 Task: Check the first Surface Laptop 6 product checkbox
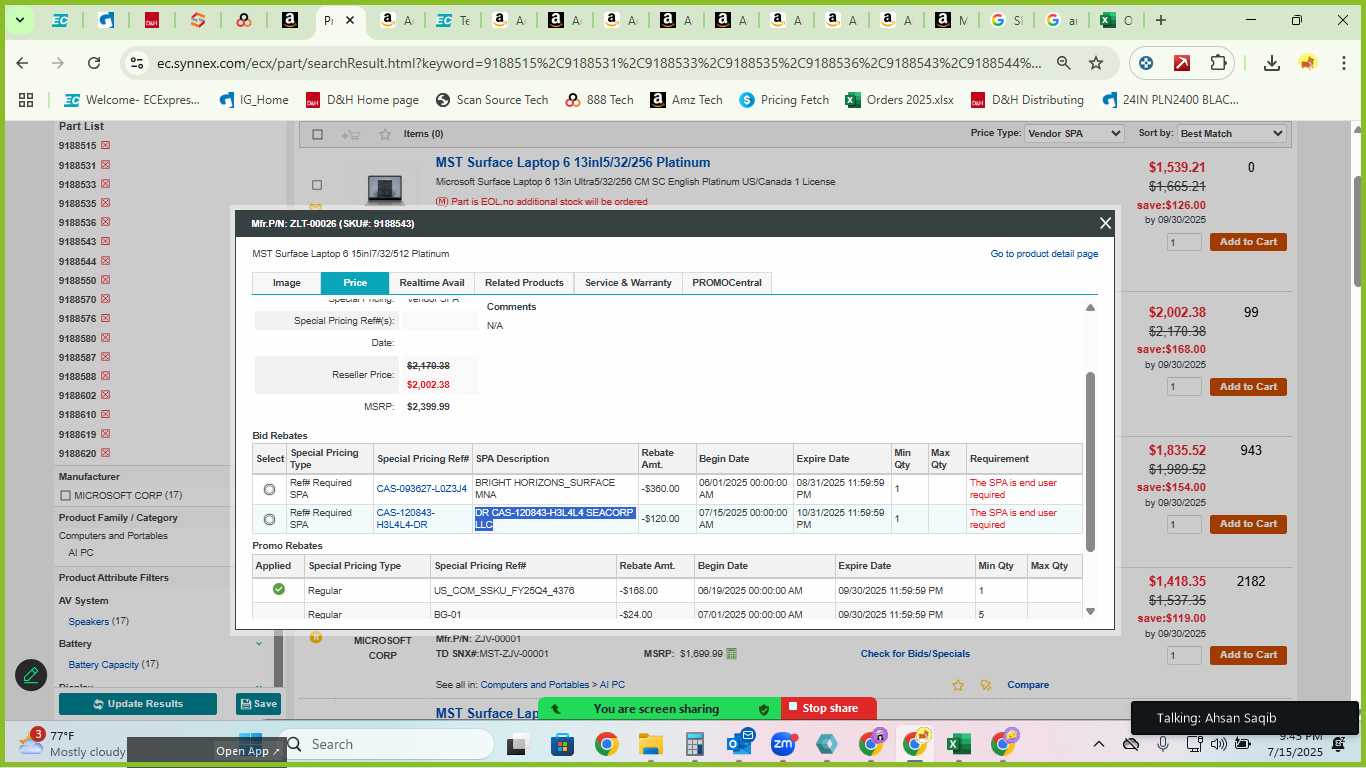point(317,185)
